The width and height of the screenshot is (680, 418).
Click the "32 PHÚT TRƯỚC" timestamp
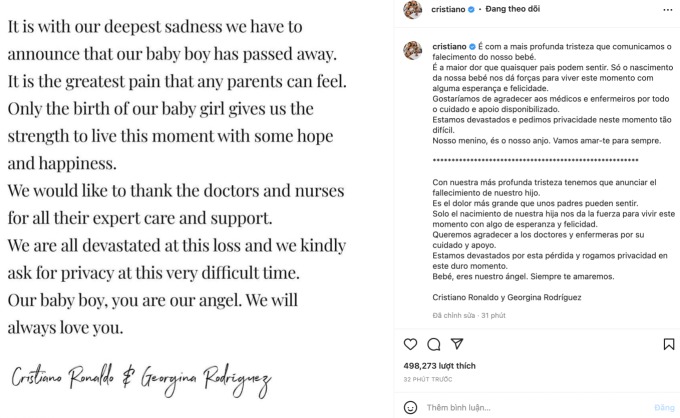click(x=430, y=379)
